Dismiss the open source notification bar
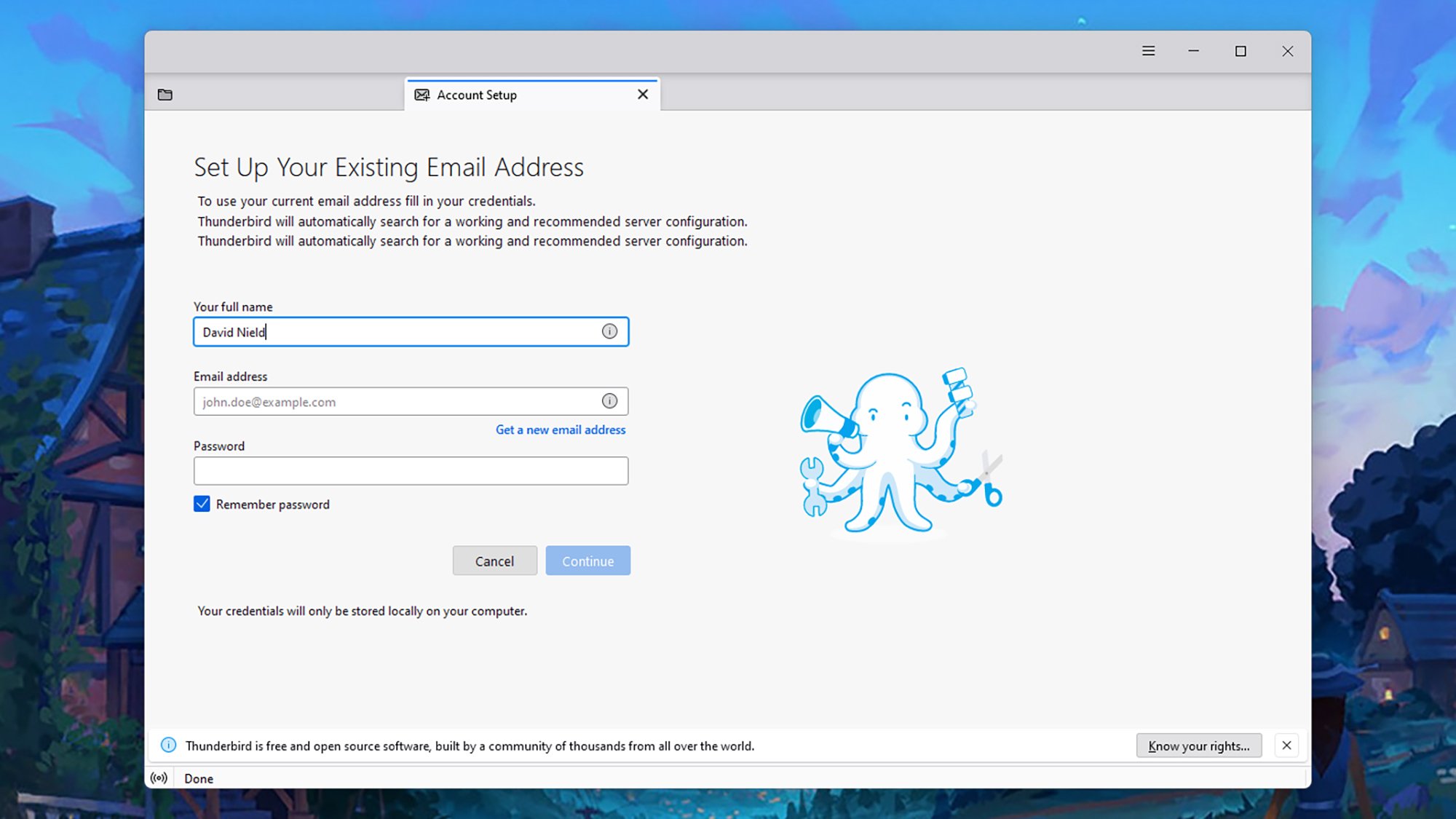 pos(1286,745)
